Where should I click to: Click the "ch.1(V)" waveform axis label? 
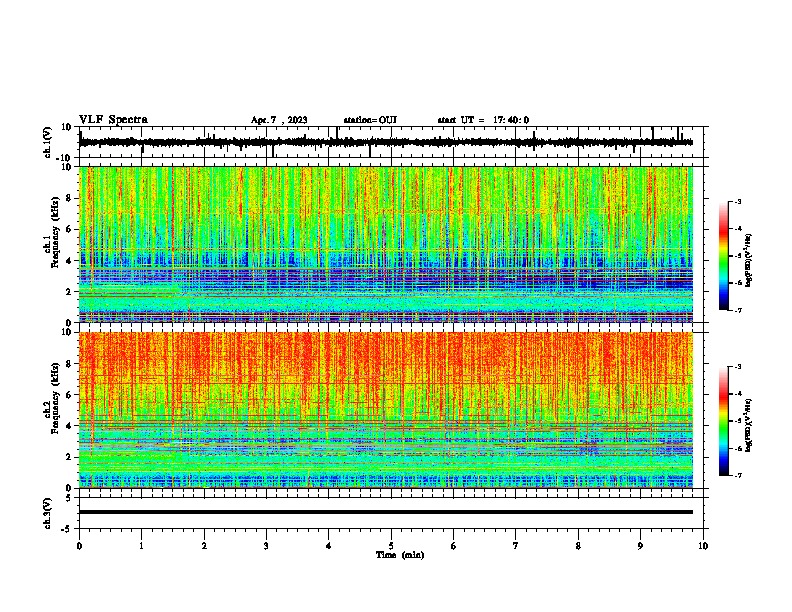pos(48,142)
